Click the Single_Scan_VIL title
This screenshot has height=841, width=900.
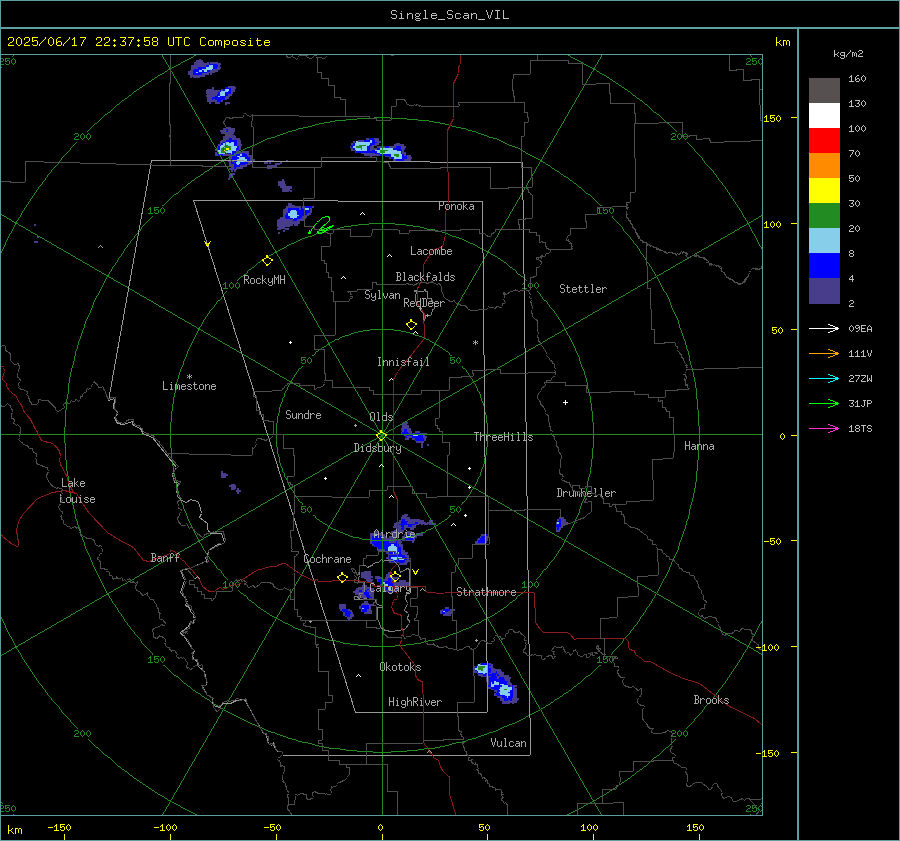pyautogui.click(x=449, y=15)
